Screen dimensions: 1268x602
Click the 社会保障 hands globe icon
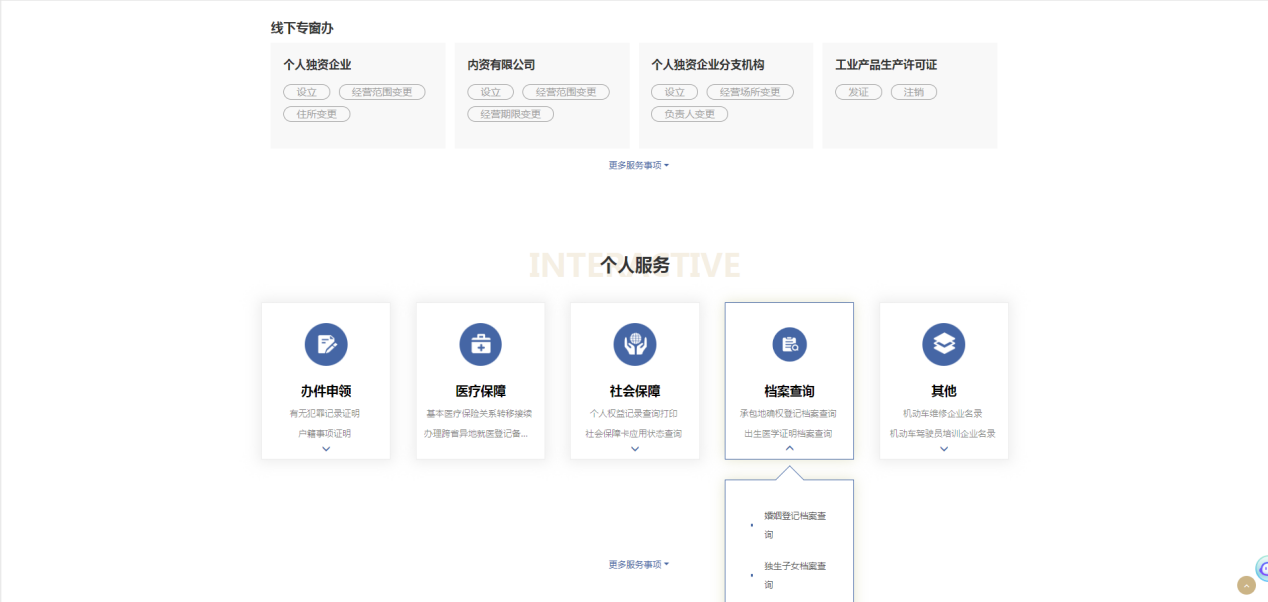coord(635,344)
